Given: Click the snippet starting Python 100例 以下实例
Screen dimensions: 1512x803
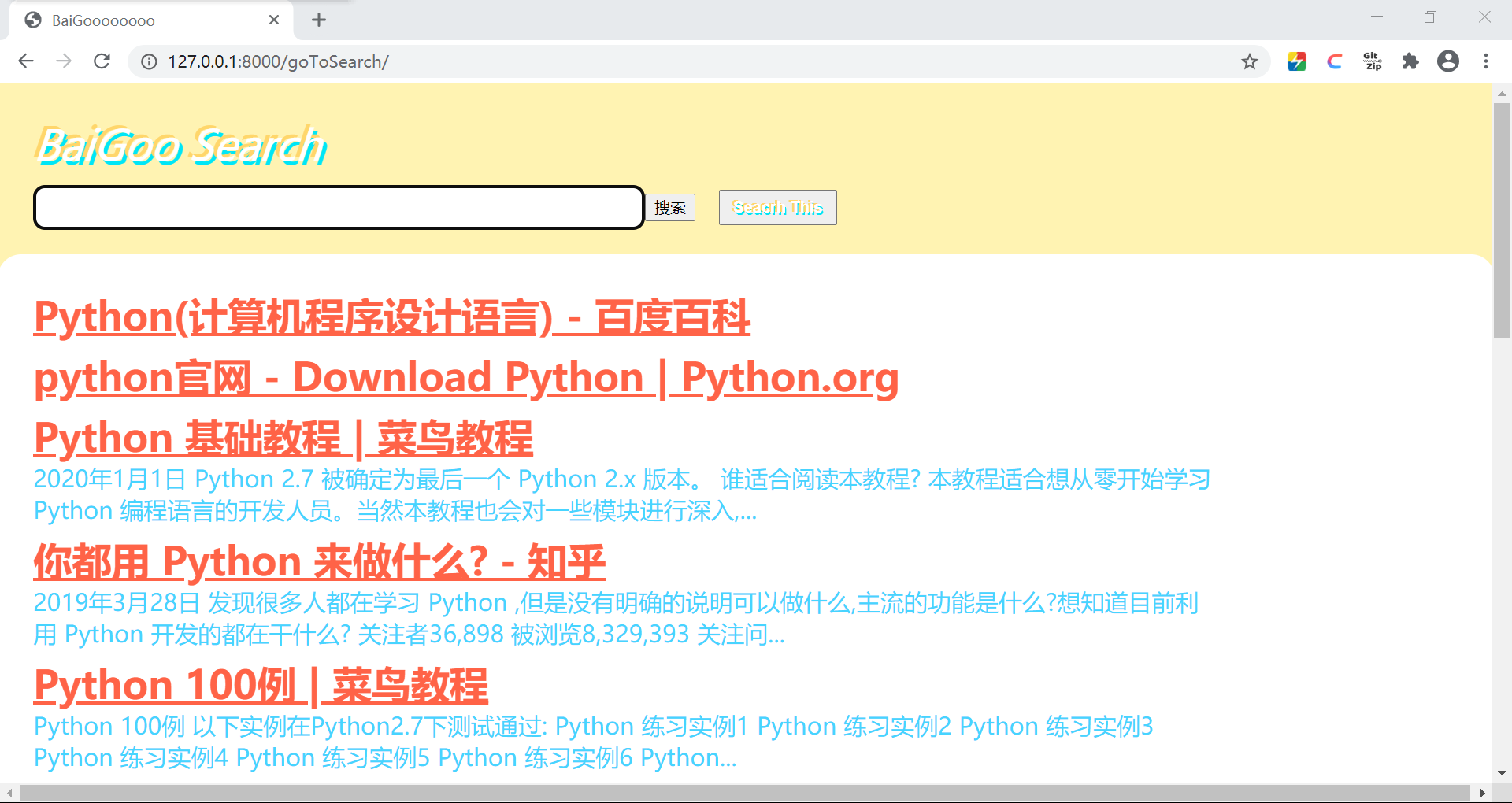Looking at the screenshot, I should tap(594, 742).
